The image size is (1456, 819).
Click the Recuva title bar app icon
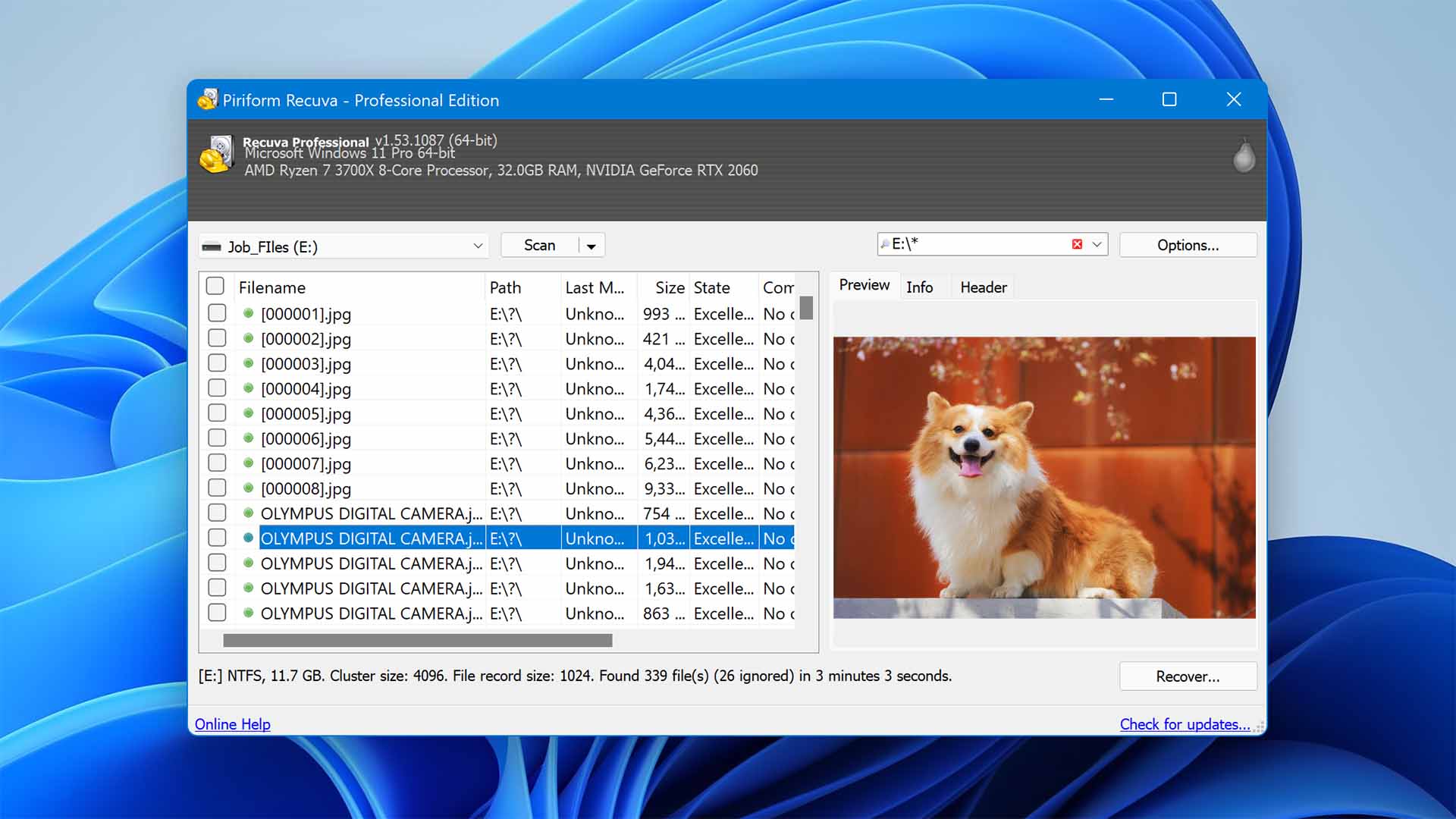pos(208,99)
